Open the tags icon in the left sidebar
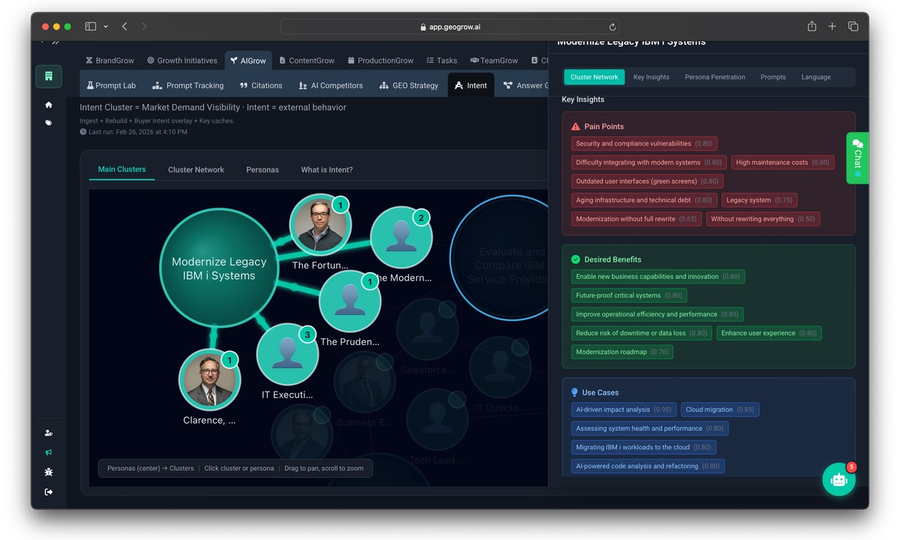This screenshot has width=900, height=540. tap(49, 123)
